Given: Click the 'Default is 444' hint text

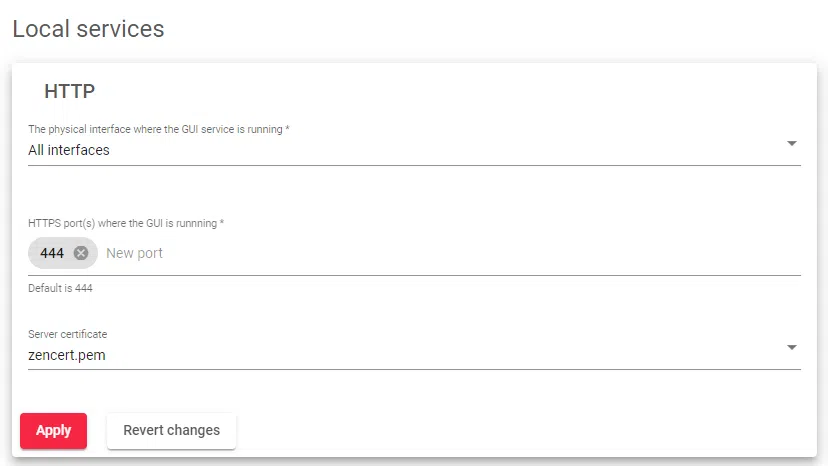Looking at the screenshot, I should pos(67,289).
